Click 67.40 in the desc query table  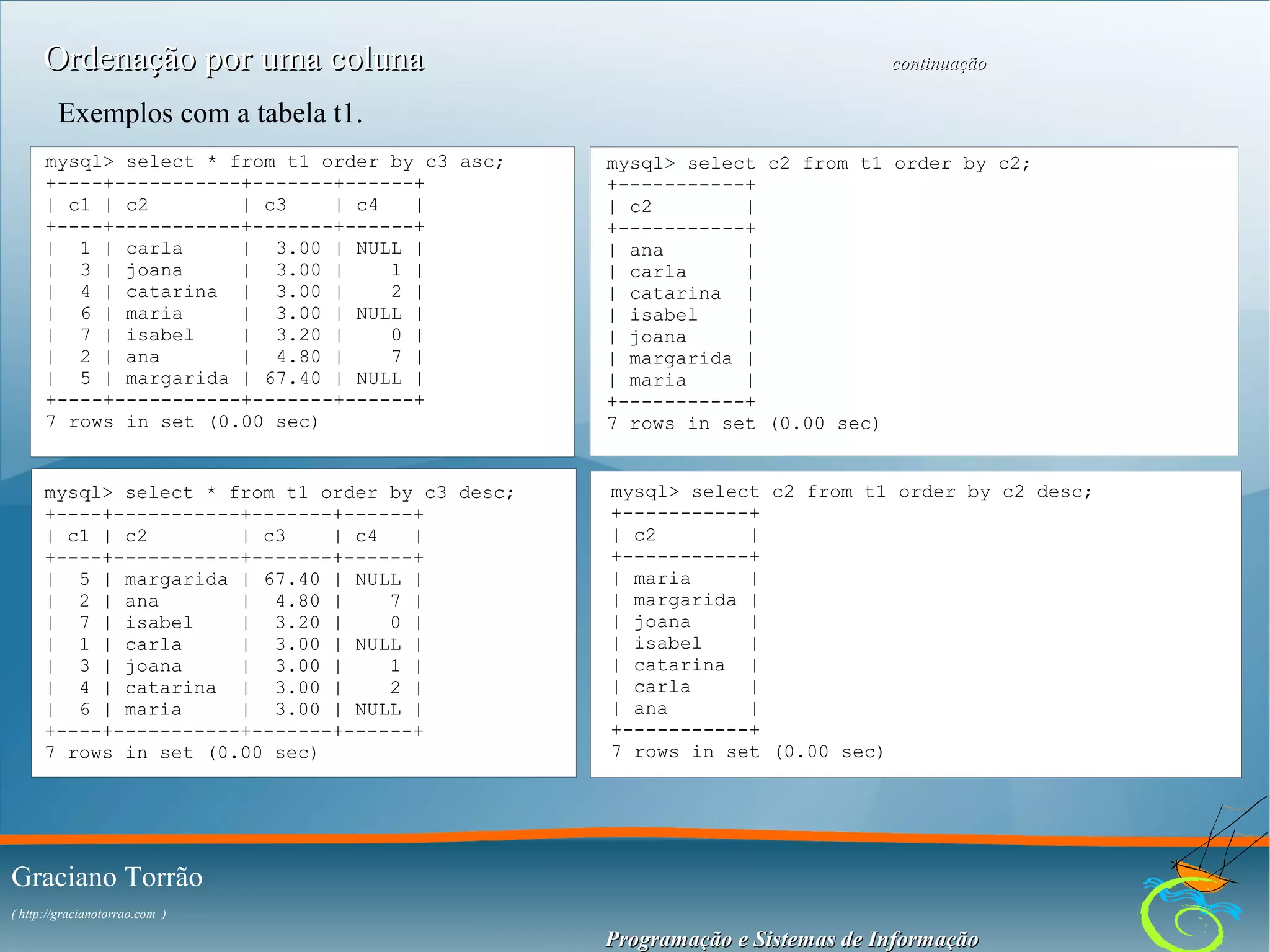pos(292,579)
